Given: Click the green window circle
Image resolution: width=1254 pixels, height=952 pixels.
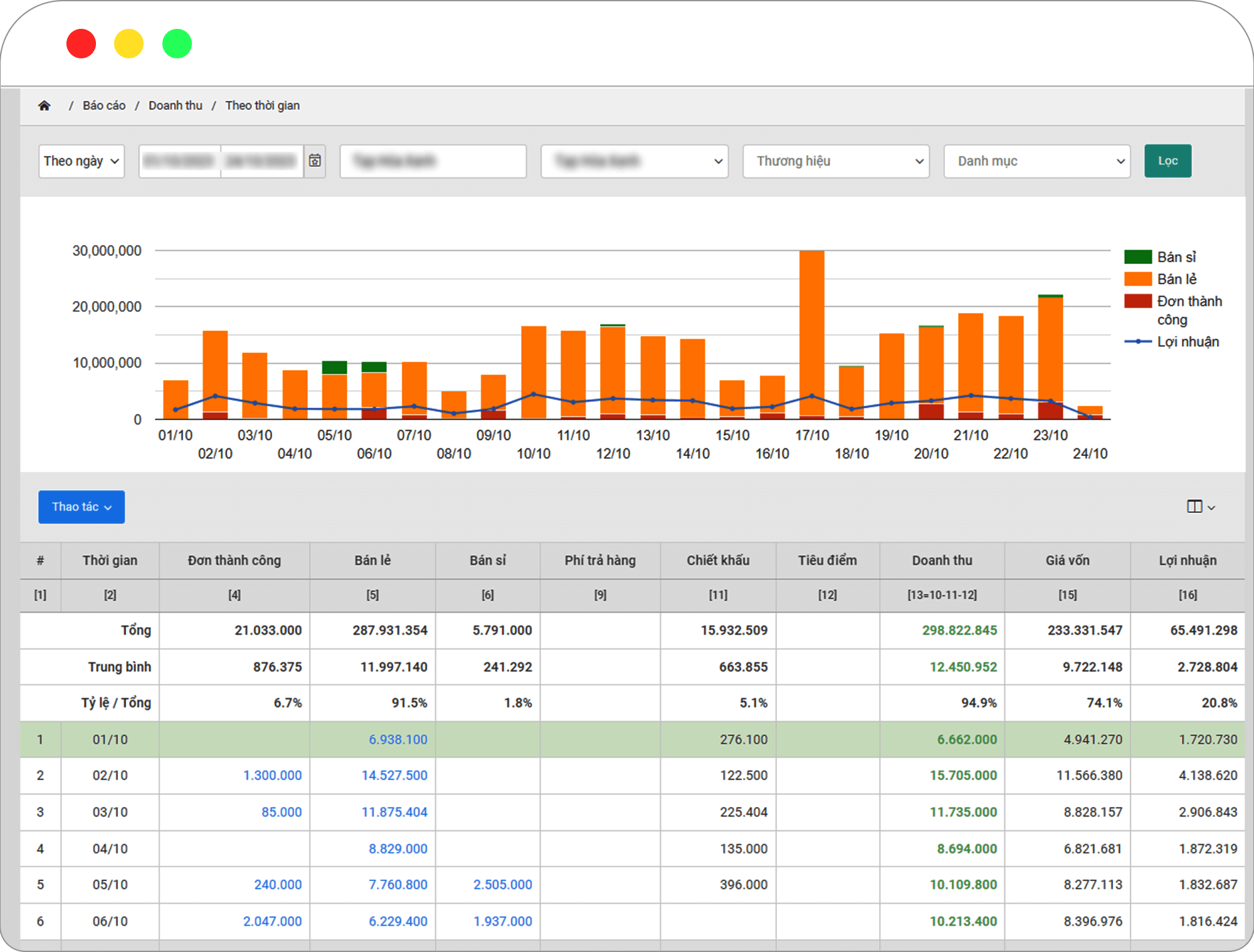Looking at the screenshot, I should [x=177, y=44].
